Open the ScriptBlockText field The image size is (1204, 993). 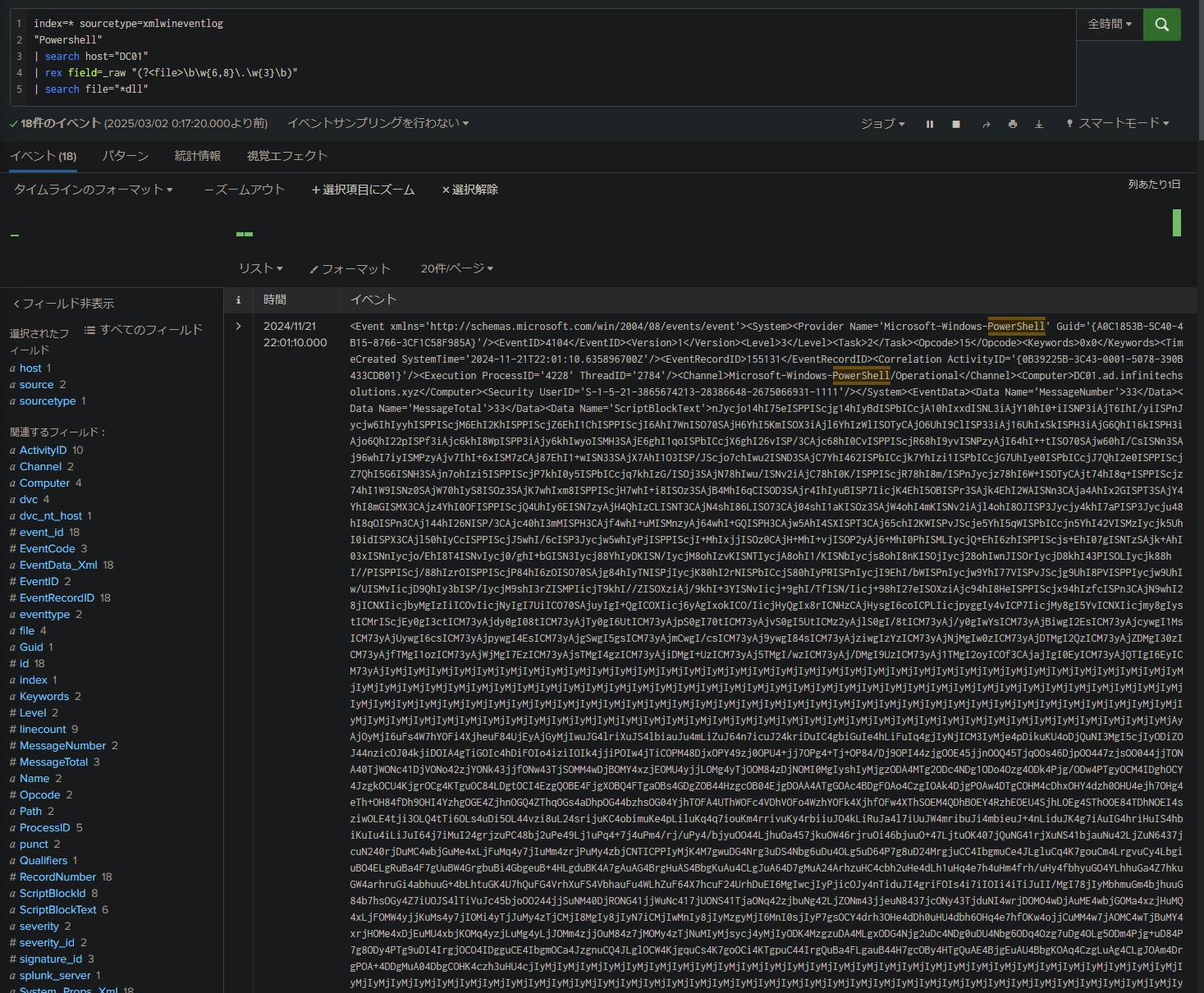(59, 910)
